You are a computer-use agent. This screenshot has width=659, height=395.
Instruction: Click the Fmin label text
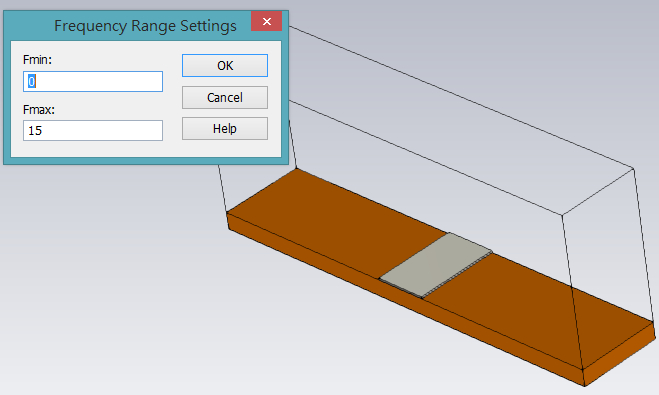click(x=37, y=60)
